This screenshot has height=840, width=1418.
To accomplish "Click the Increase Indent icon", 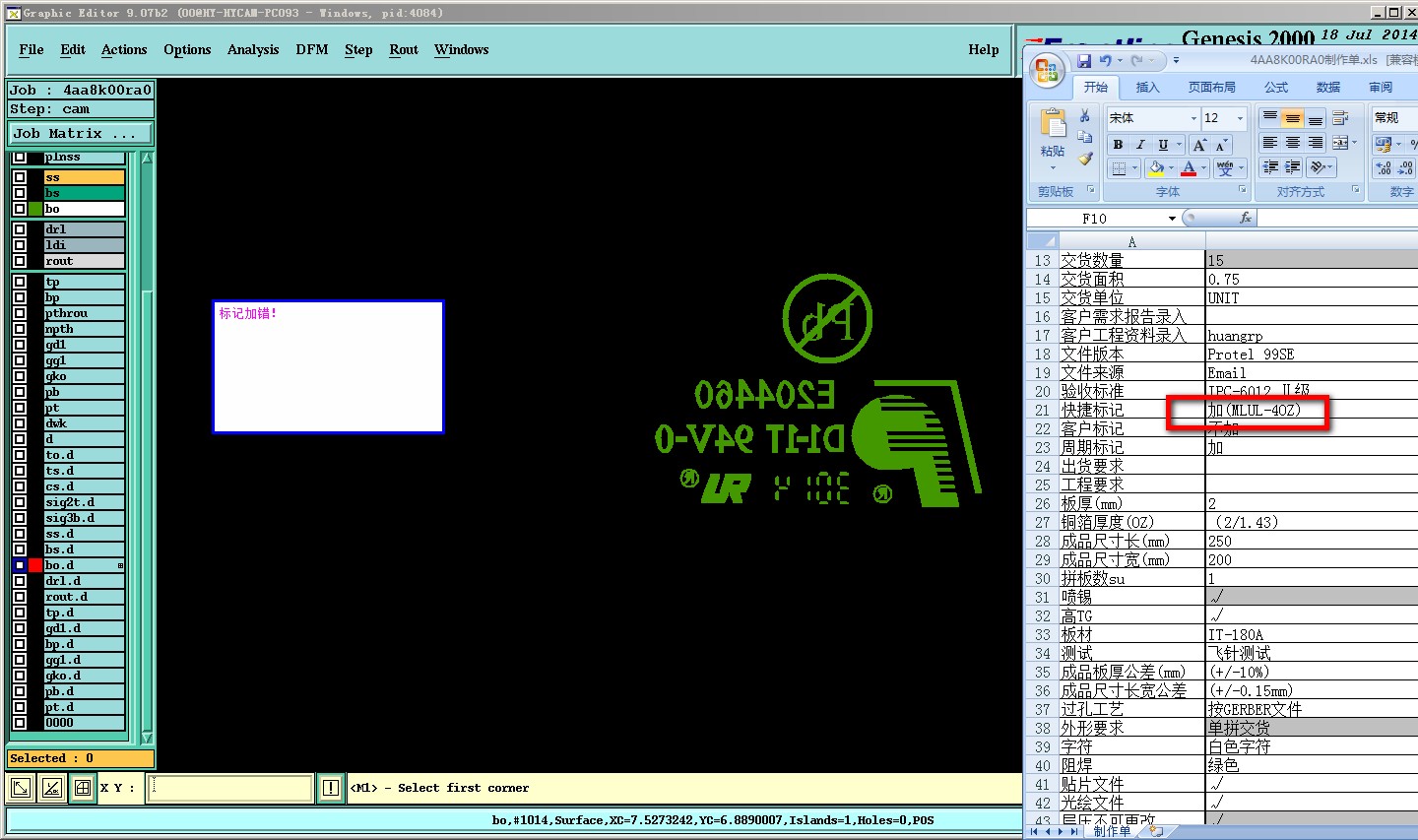I will tap(1293, 167).
